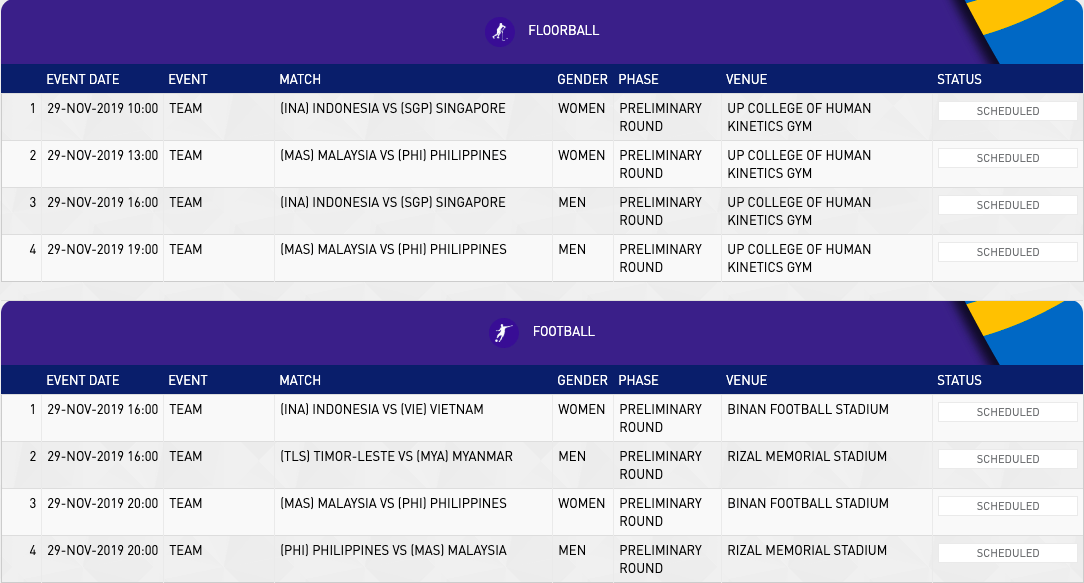
Task: Click SCHEDULED status for Timor-Leste vs Myanmar
Action: [x=1007, y=459]
